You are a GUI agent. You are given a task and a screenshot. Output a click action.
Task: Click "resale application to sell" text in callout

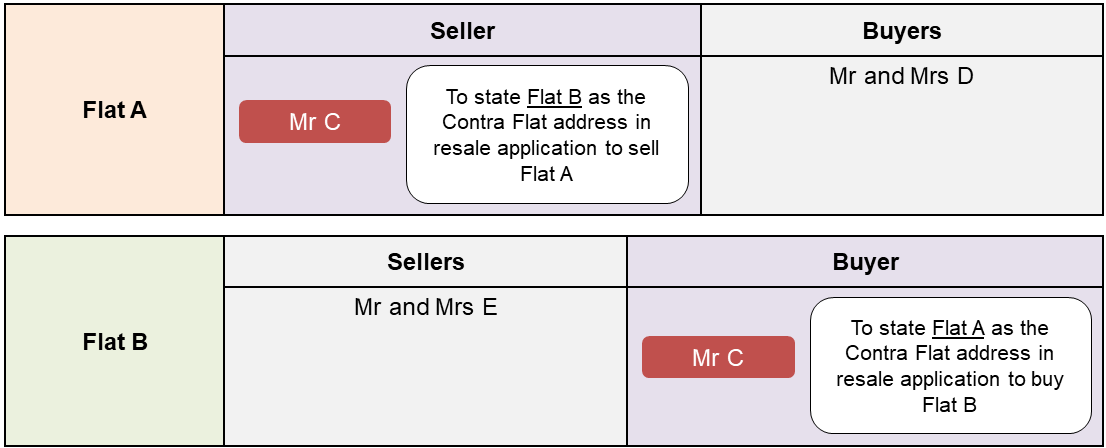point(547,149)
